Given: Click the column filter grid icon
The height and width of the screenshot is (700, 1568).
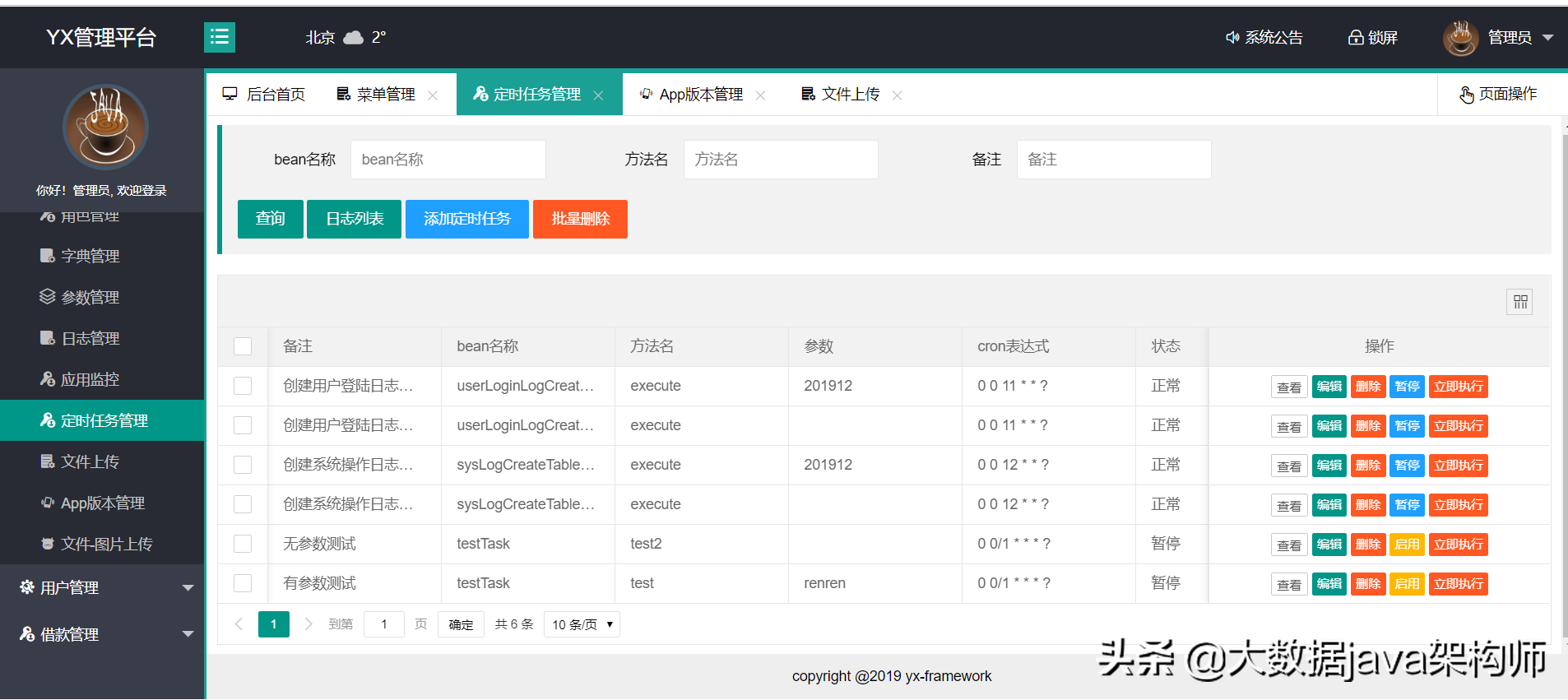Looking at the screenshot, I should click(x=1520, y=302).
